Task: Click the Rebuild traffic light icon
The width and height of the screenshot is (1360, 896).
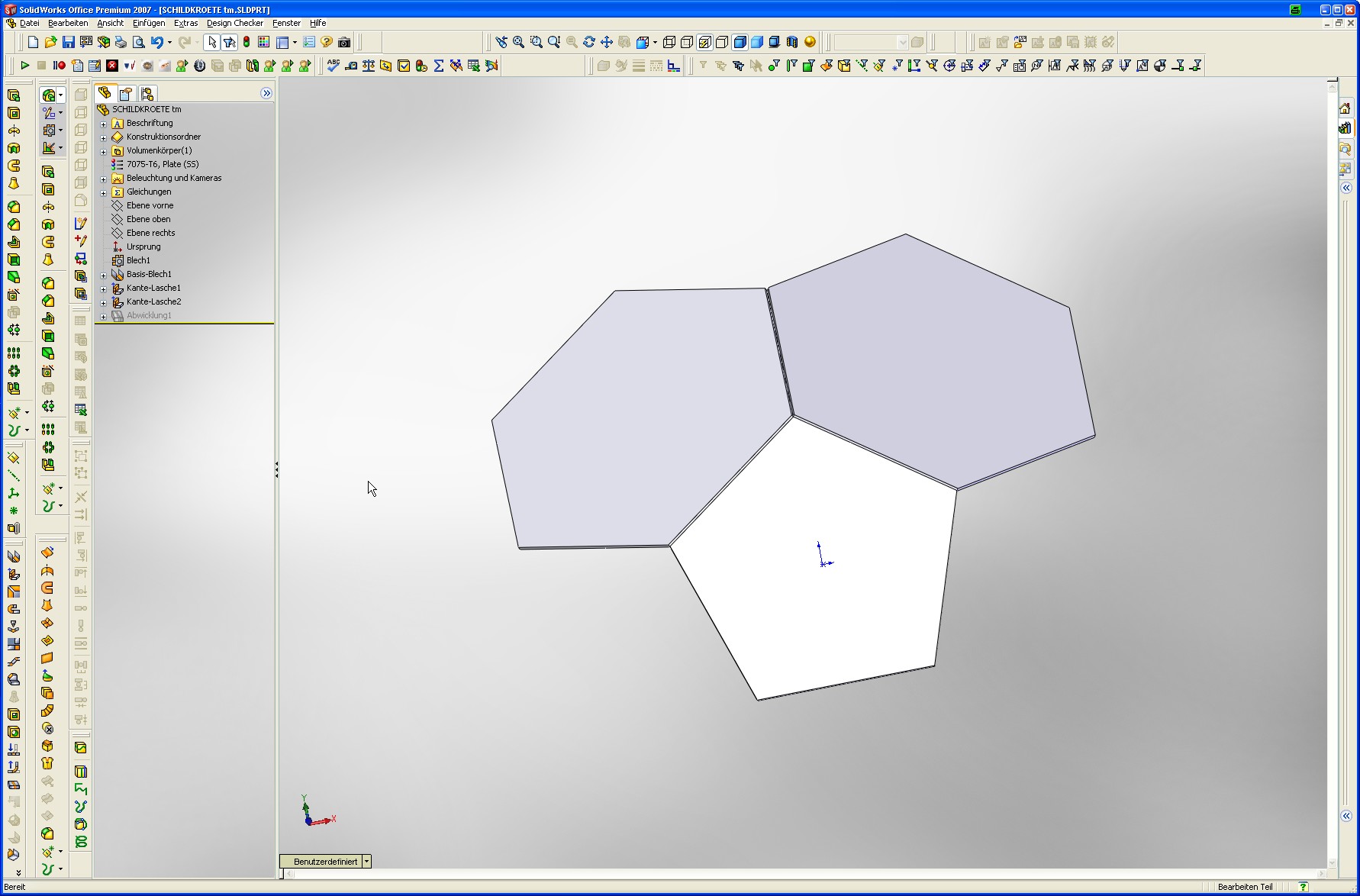Action: 247,42
